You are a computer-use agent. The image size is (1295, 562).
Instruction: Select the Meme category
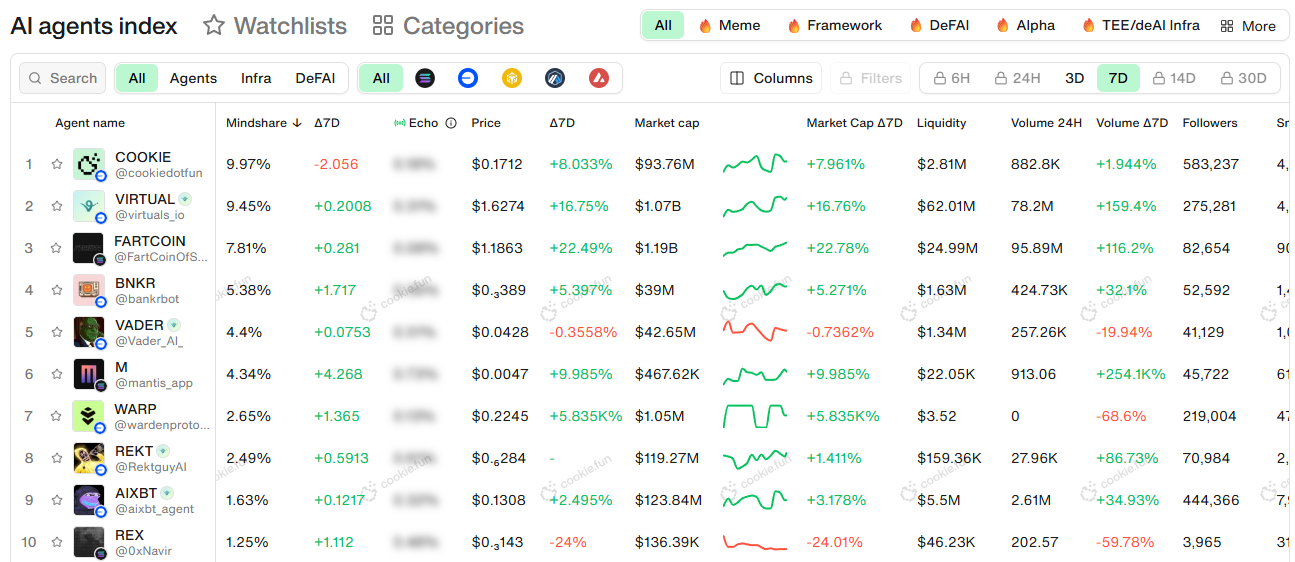729,26
